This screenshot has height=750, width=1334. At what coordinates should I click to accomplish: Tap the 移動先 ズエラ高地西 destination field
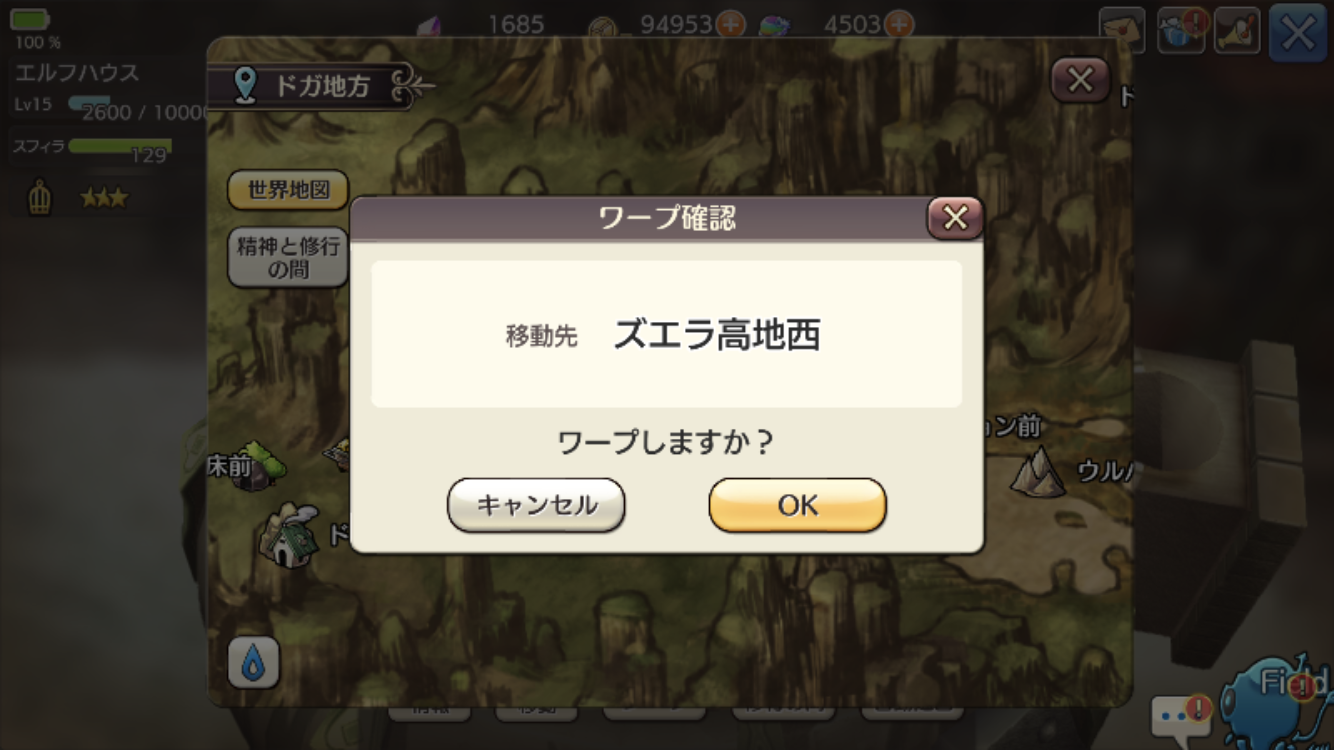[666, 335]
